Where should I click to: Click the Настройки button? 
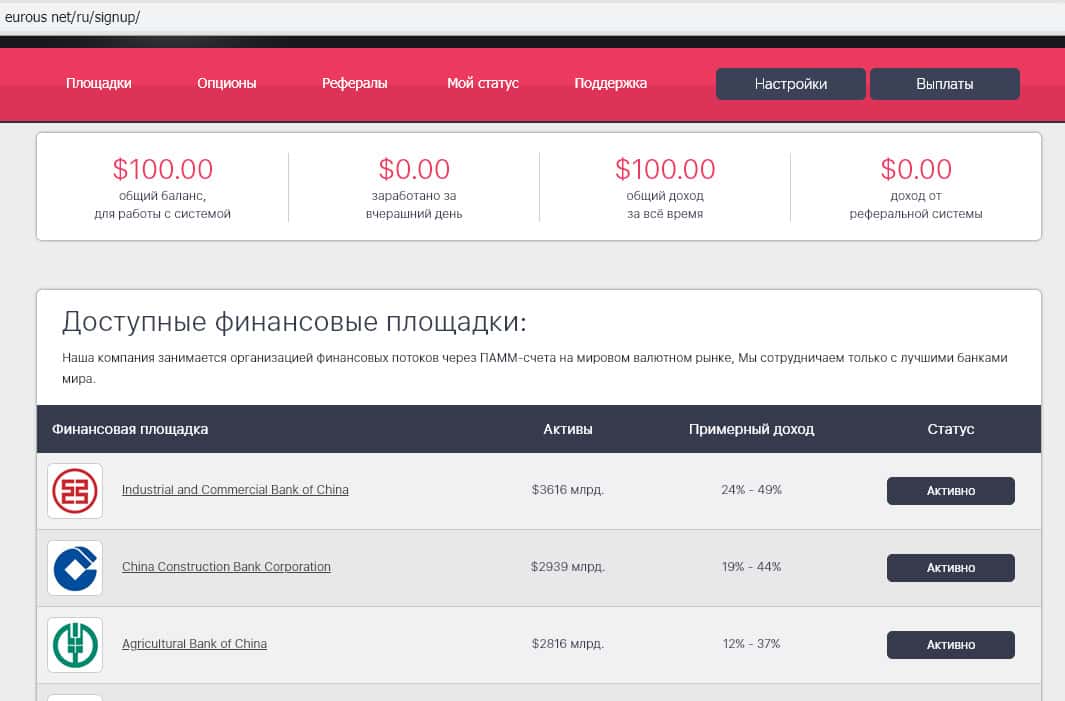[x=791, y=84]
